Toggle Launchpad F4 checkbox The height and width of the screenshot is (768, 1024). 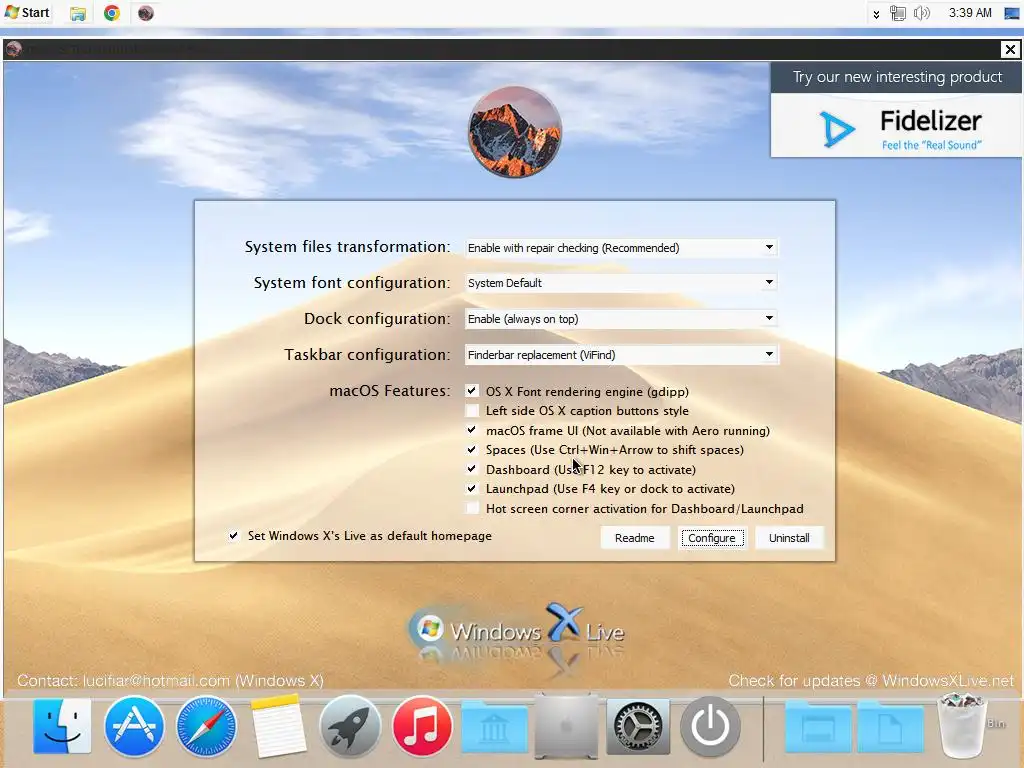click(472, 488)
